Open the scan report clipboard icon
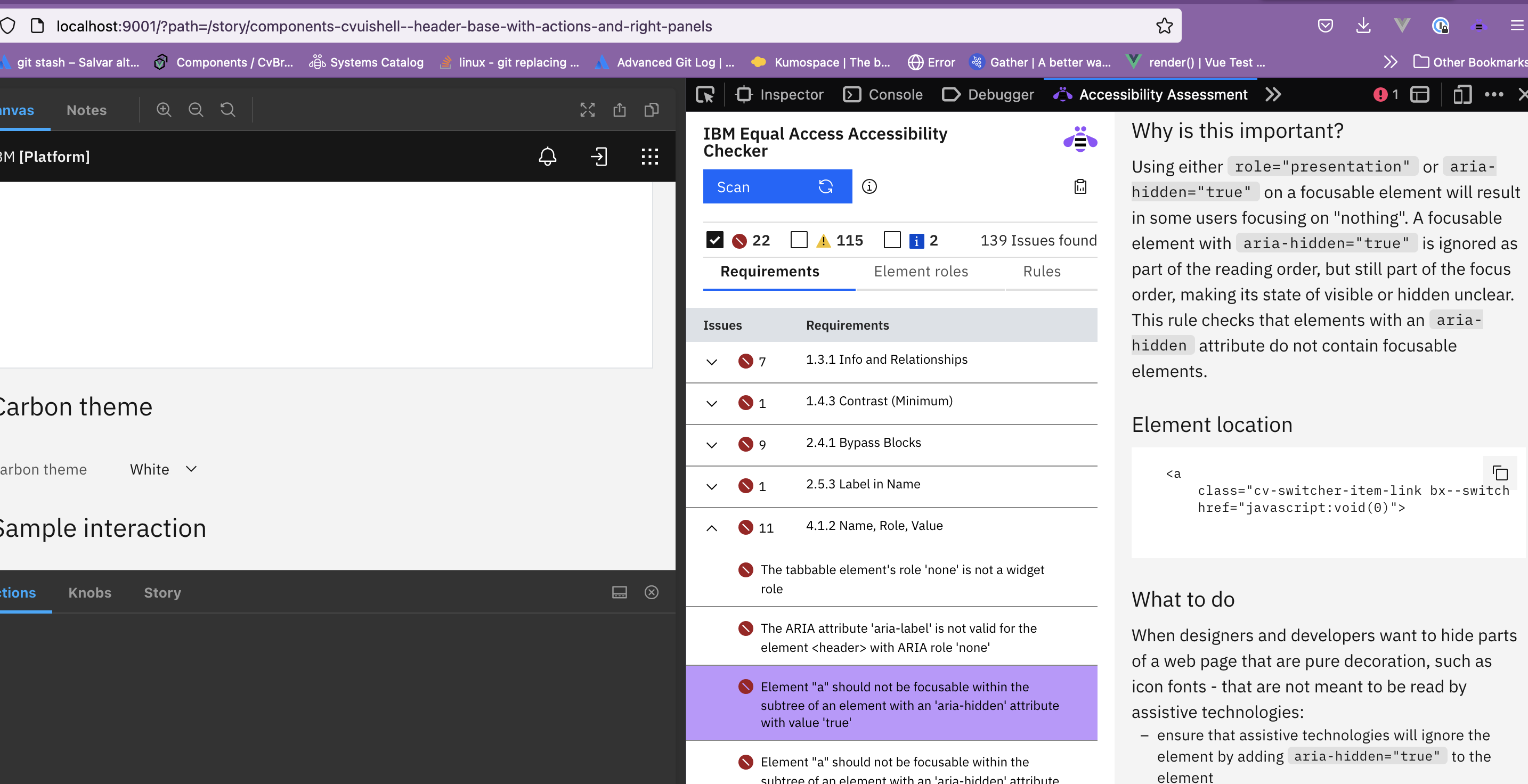Image resolution: width=1528 pixels, height=784 pixels. tap(1080, 187)
